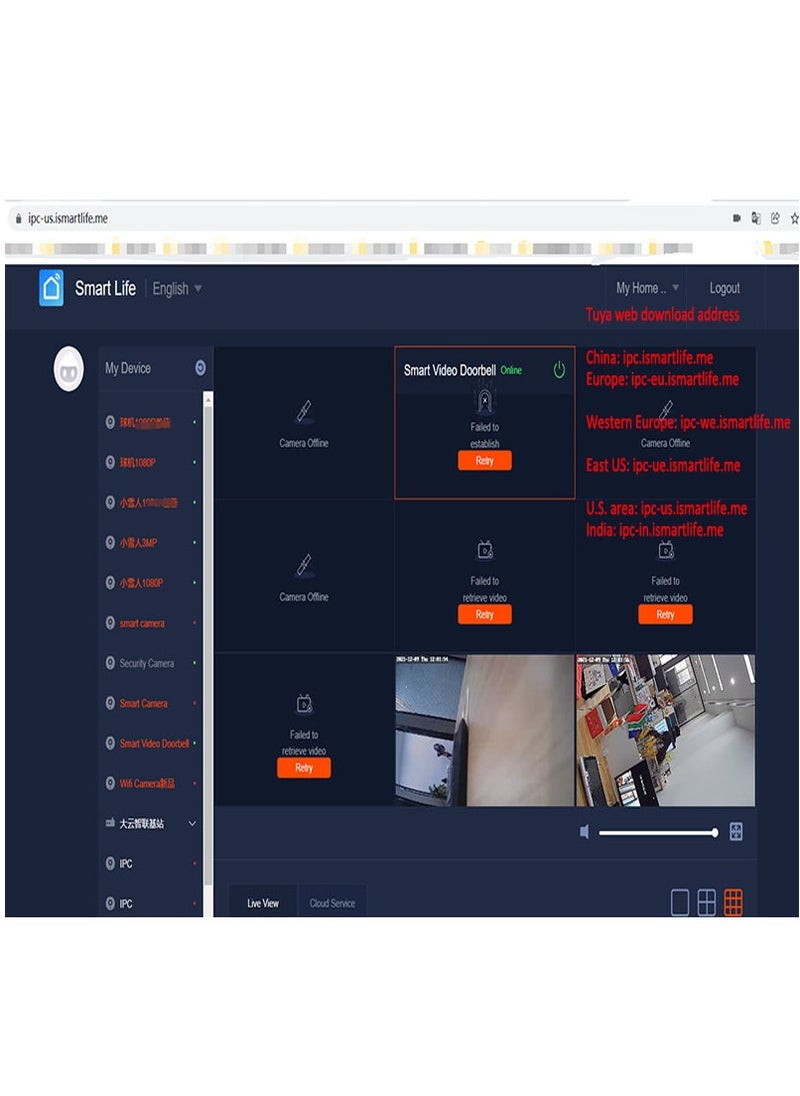The height and width of the screenshot is (1096, 800).
Task: Open the live feed showing office with flags
Action: [x=665, y=730]
